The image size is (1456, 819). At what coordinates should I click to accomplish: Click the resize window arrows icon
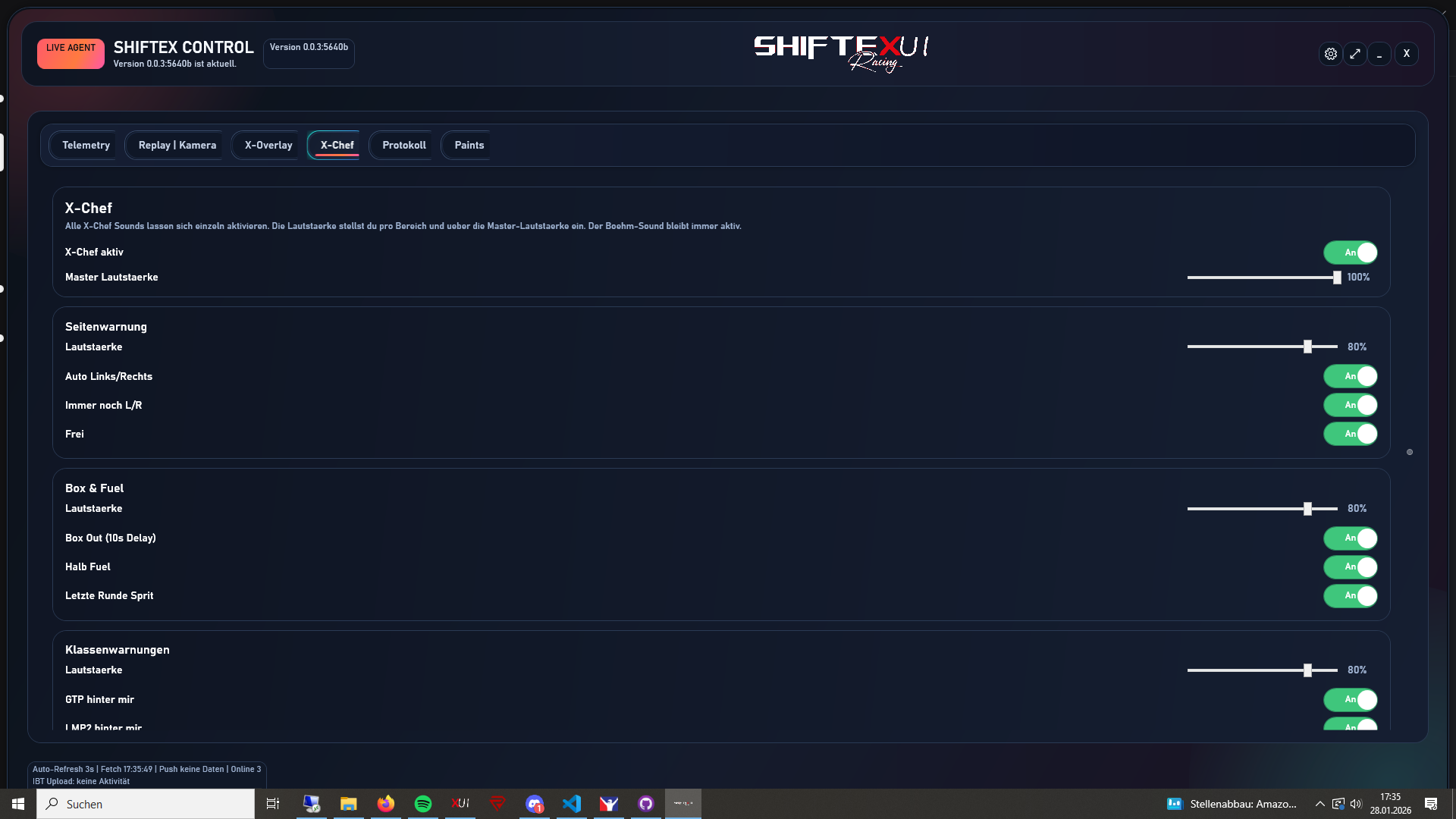pos(1357,54)
